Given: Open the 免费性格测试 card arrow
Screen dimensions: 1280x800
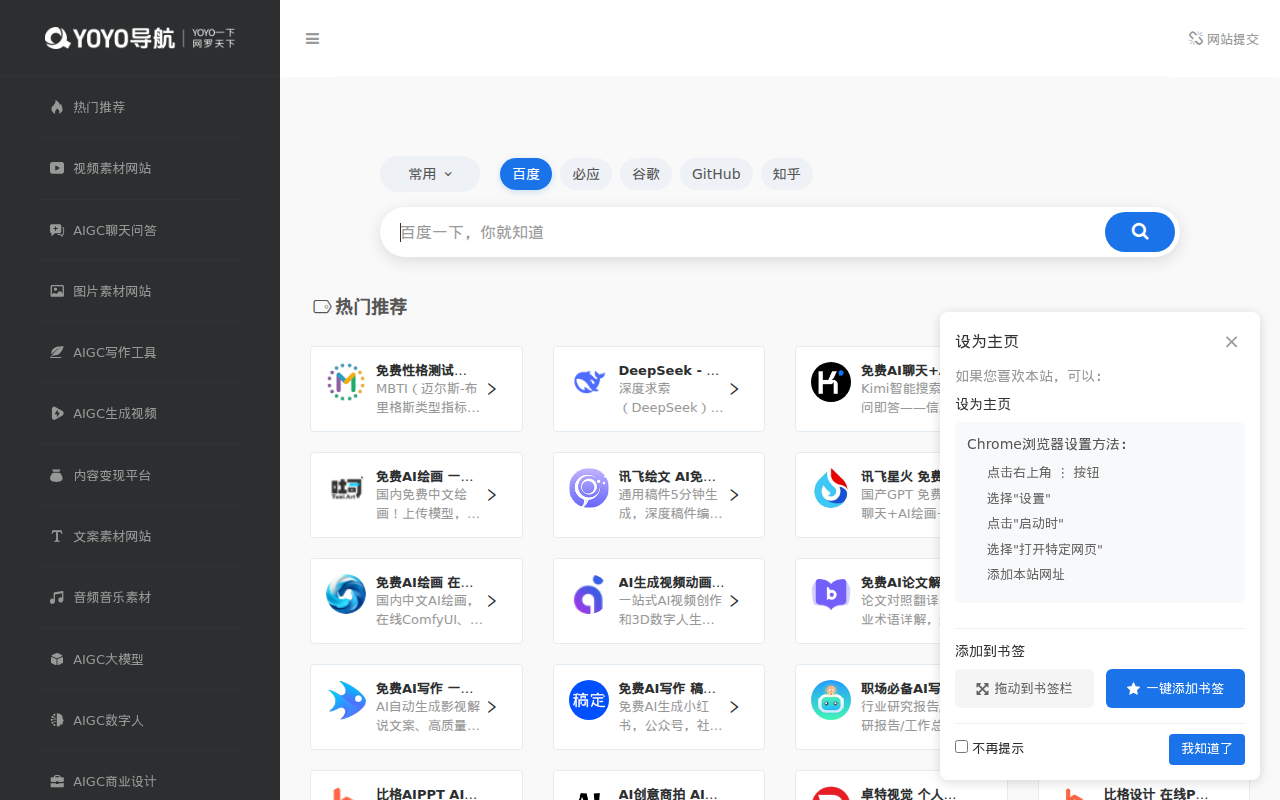Looking at the screenshot, I should point(492,389).
